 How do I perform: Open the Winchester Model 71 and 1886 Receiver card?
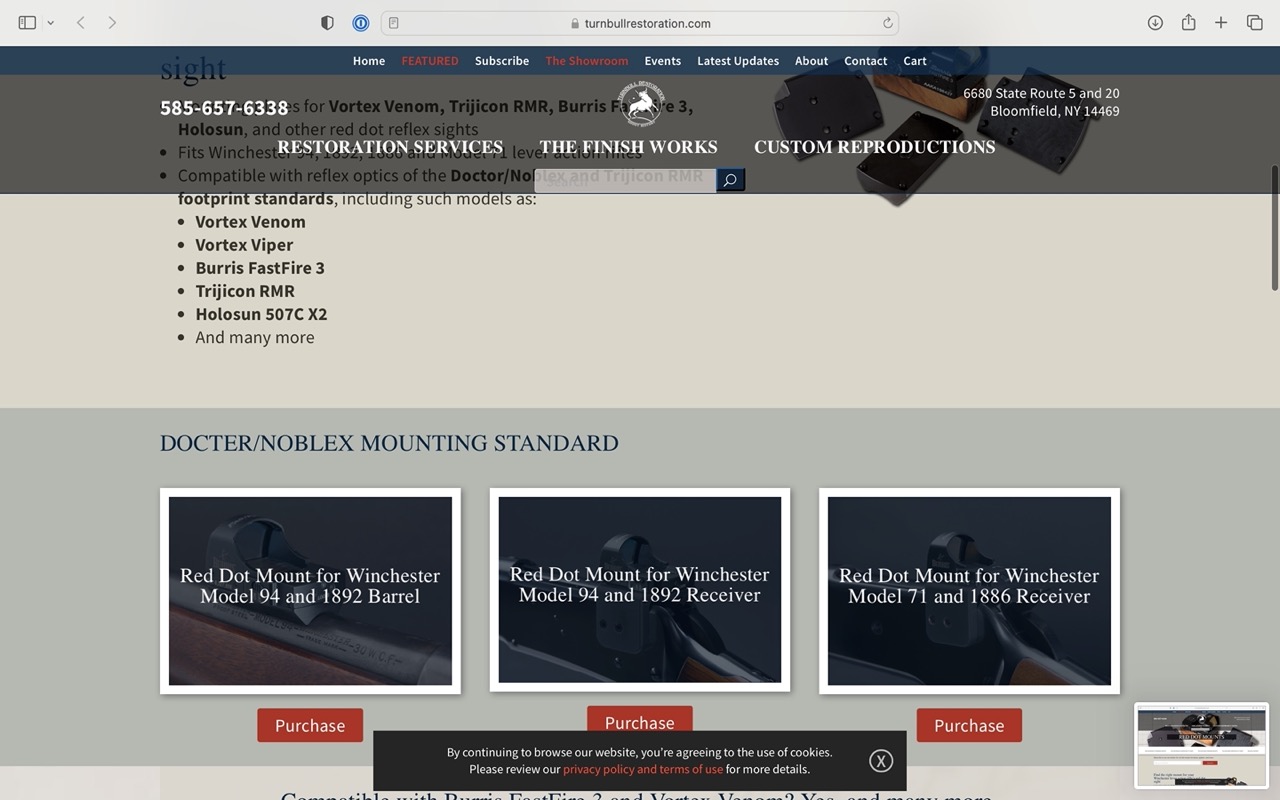coord(969,591)
